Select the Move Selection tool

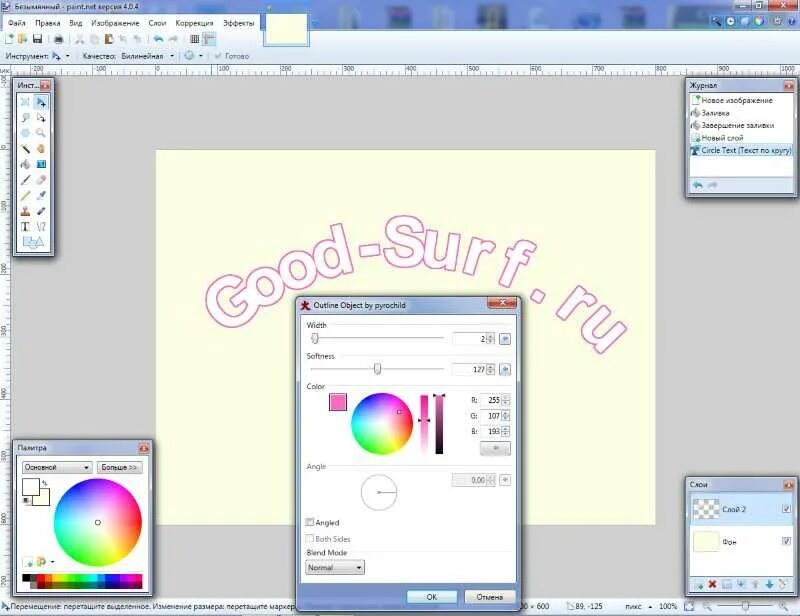[x=41, y=118]
